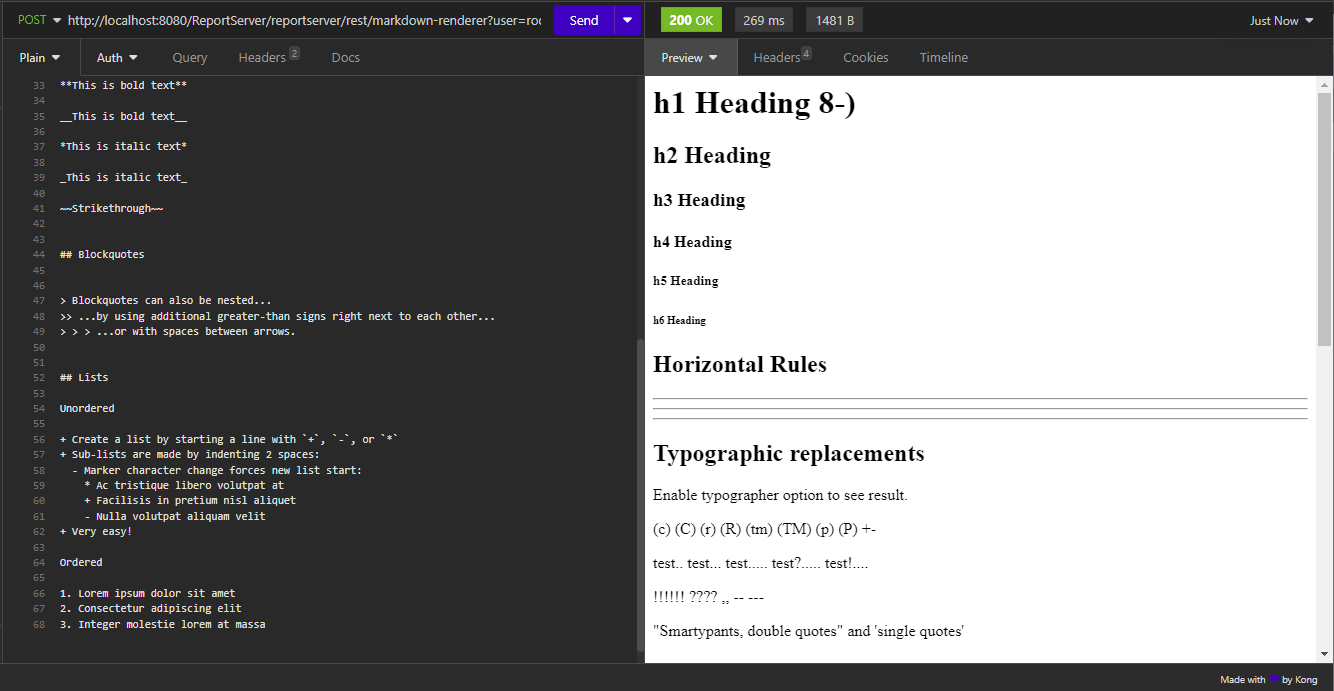Viewport: 1334px width, 691px height.
Task: Click "3. Integer molestie lorem at massa" line
Action: (162, 624)
